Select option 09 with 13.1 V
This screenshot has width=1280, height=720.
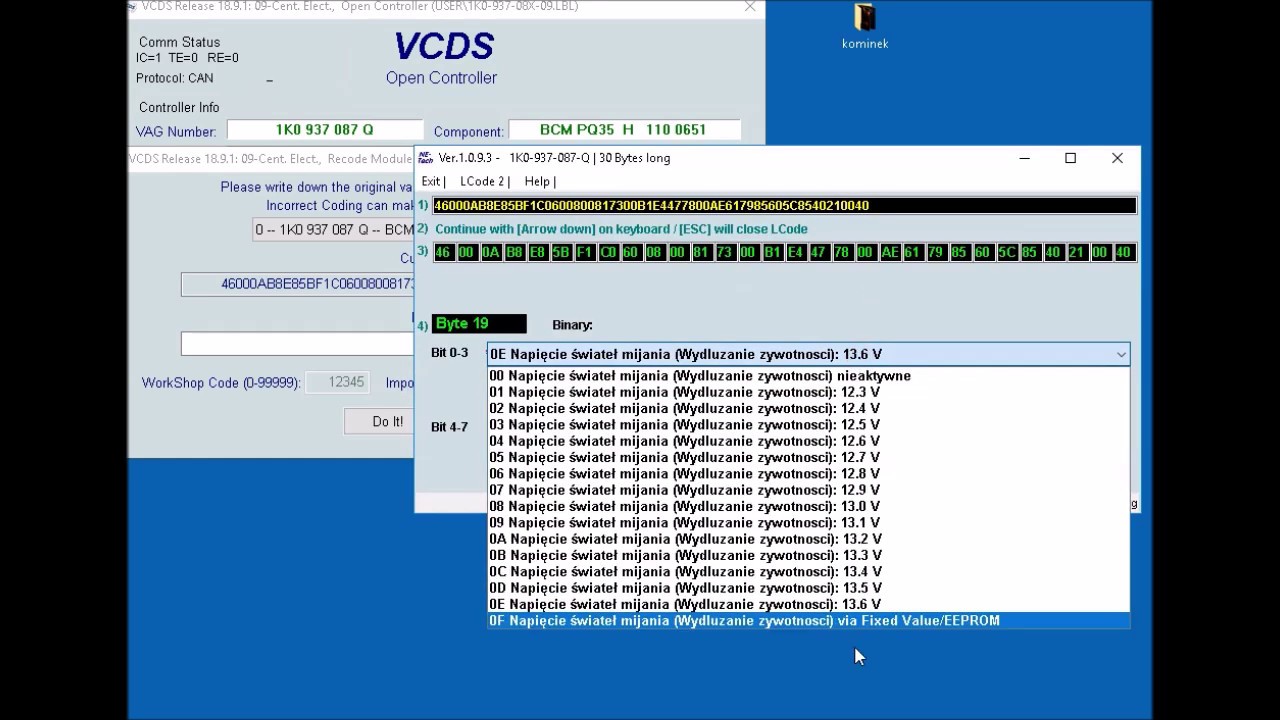(x=808, y=523)
